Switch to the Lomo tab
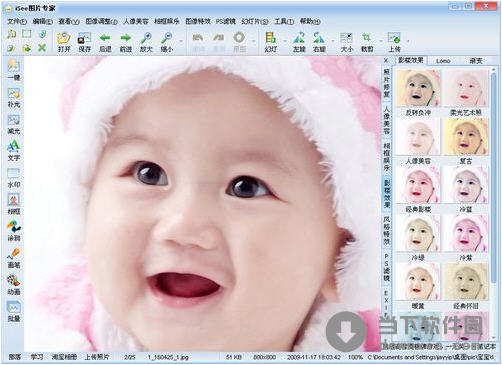The width and height of the screenshot is (502, 365). [443, 61]
